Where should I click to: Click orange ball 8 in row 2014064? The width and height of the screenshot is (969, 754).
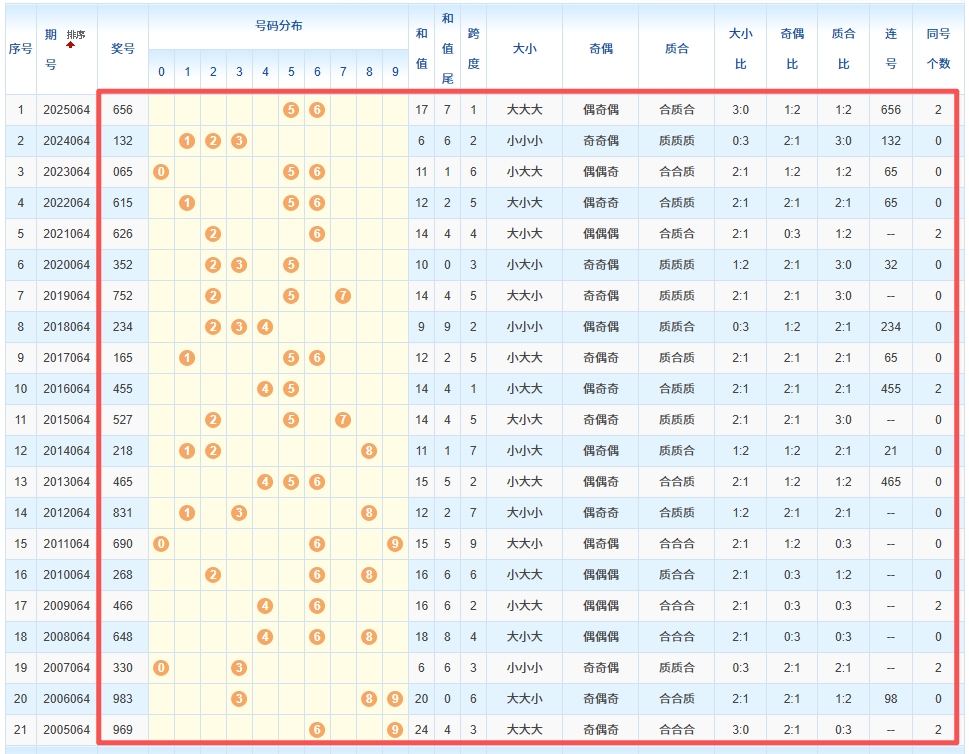point(369,451)
